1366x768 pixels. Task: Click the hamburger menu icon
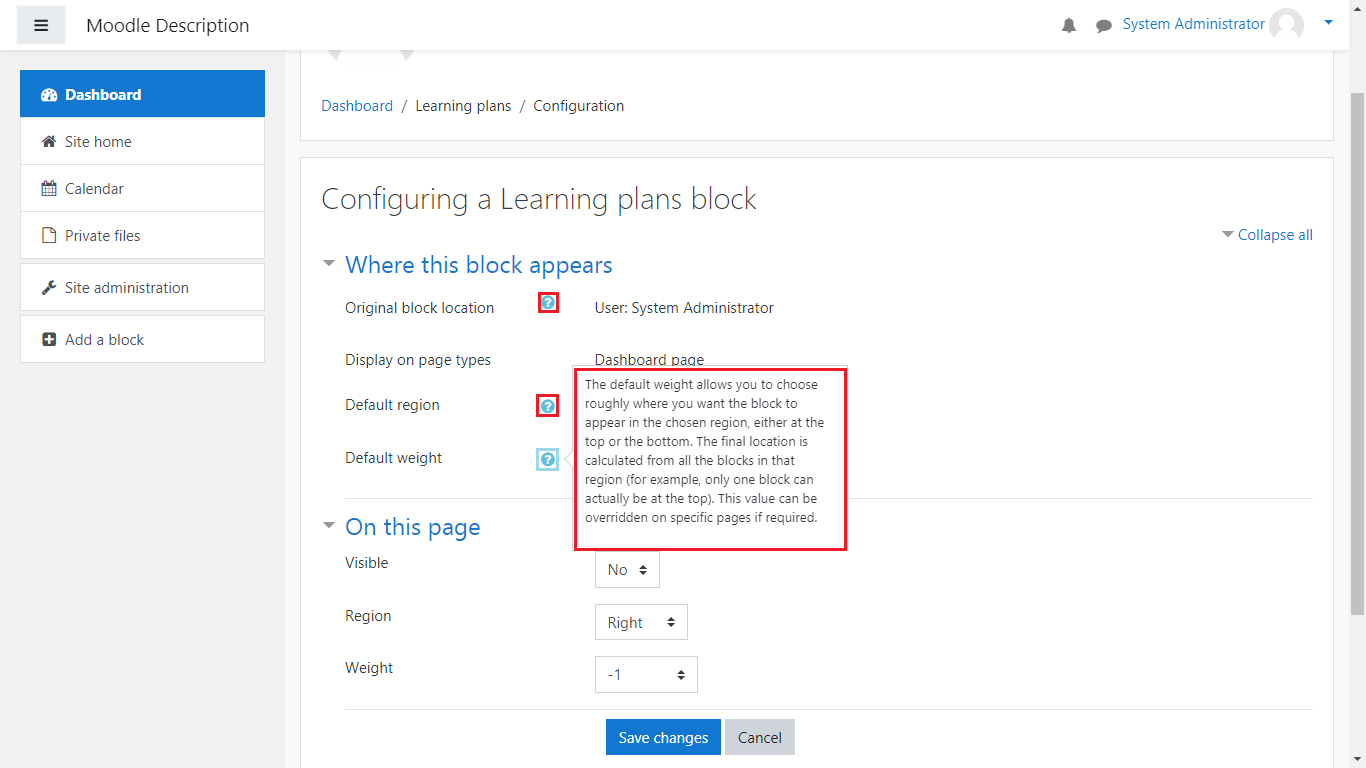[41, 25]
